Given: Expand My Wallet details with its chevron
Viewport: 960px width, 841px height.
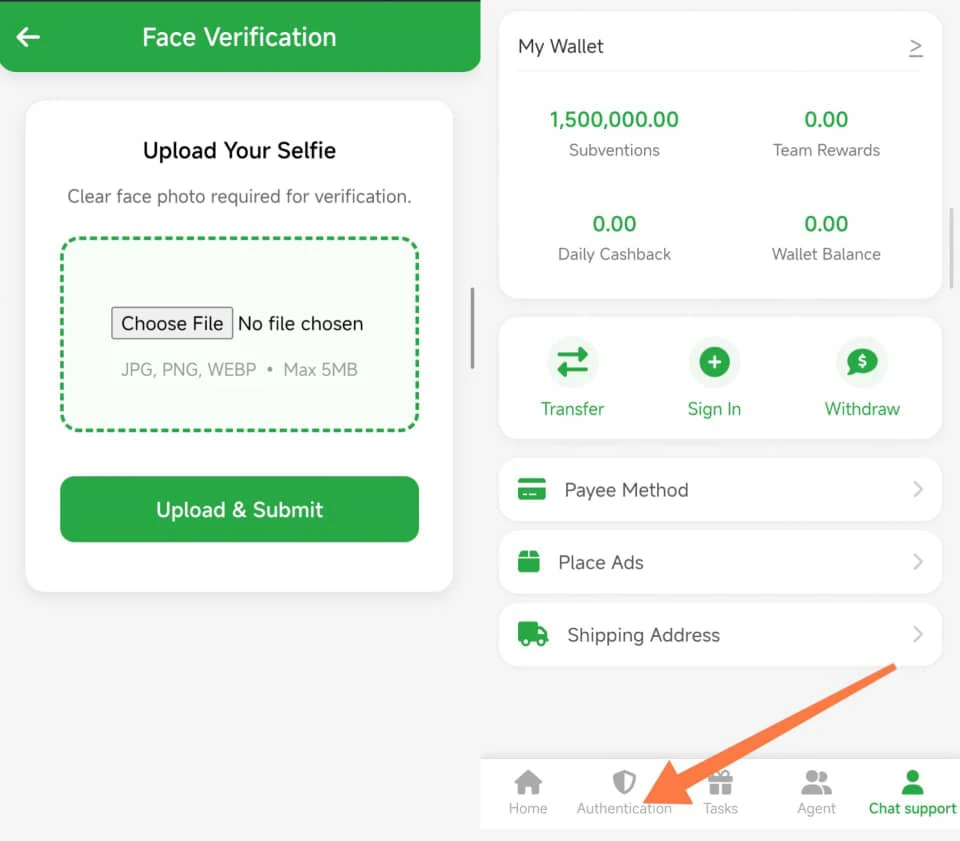Looking at the screenshot, I should (916, 47).
